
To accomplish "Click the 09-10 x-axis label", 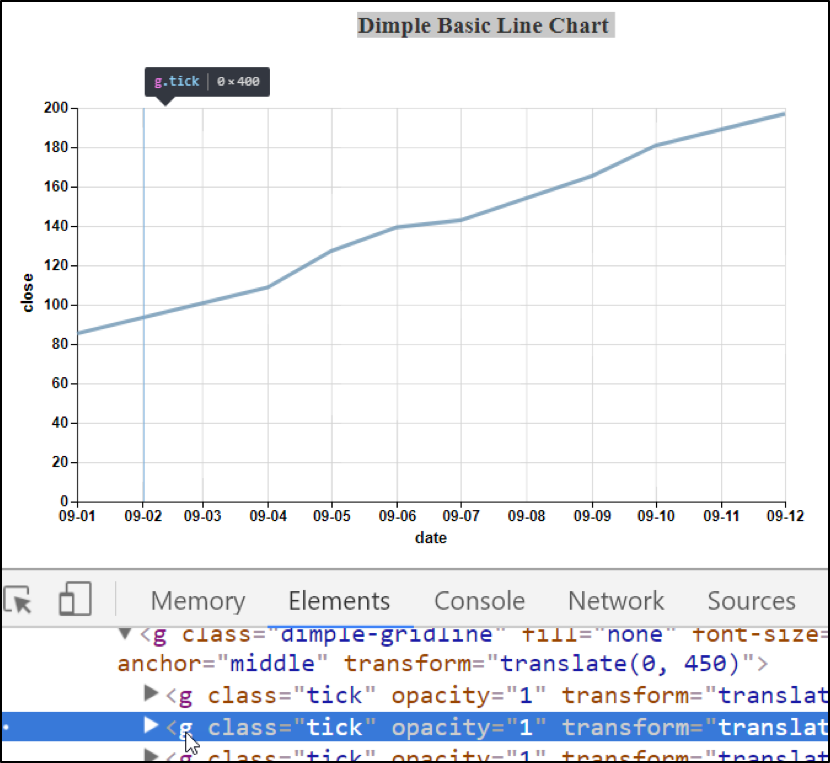I will coord(656,516).
